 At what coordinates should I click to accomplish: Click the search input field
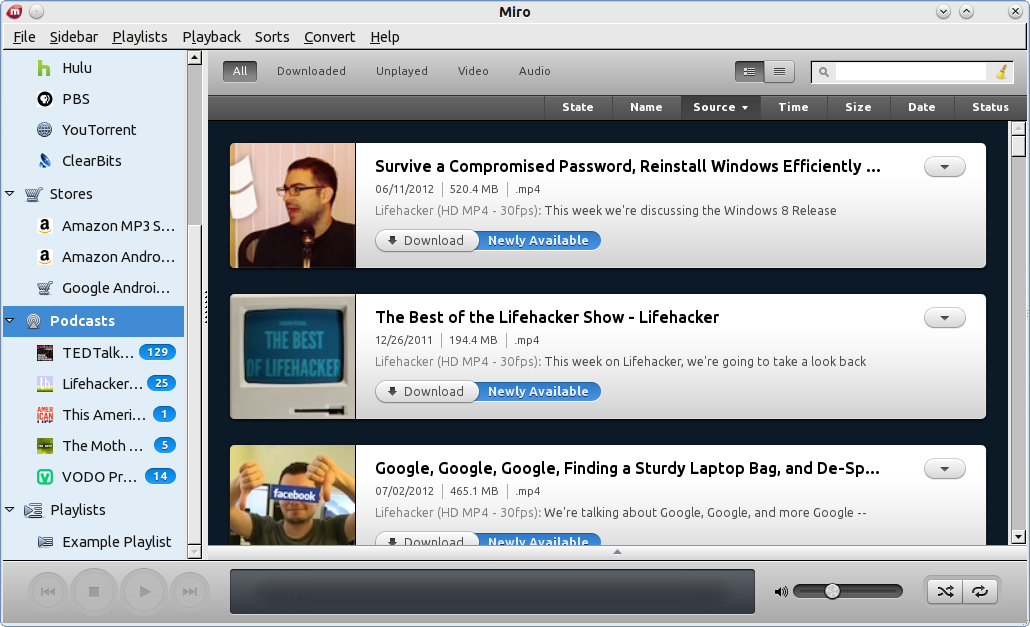point(910,72)
